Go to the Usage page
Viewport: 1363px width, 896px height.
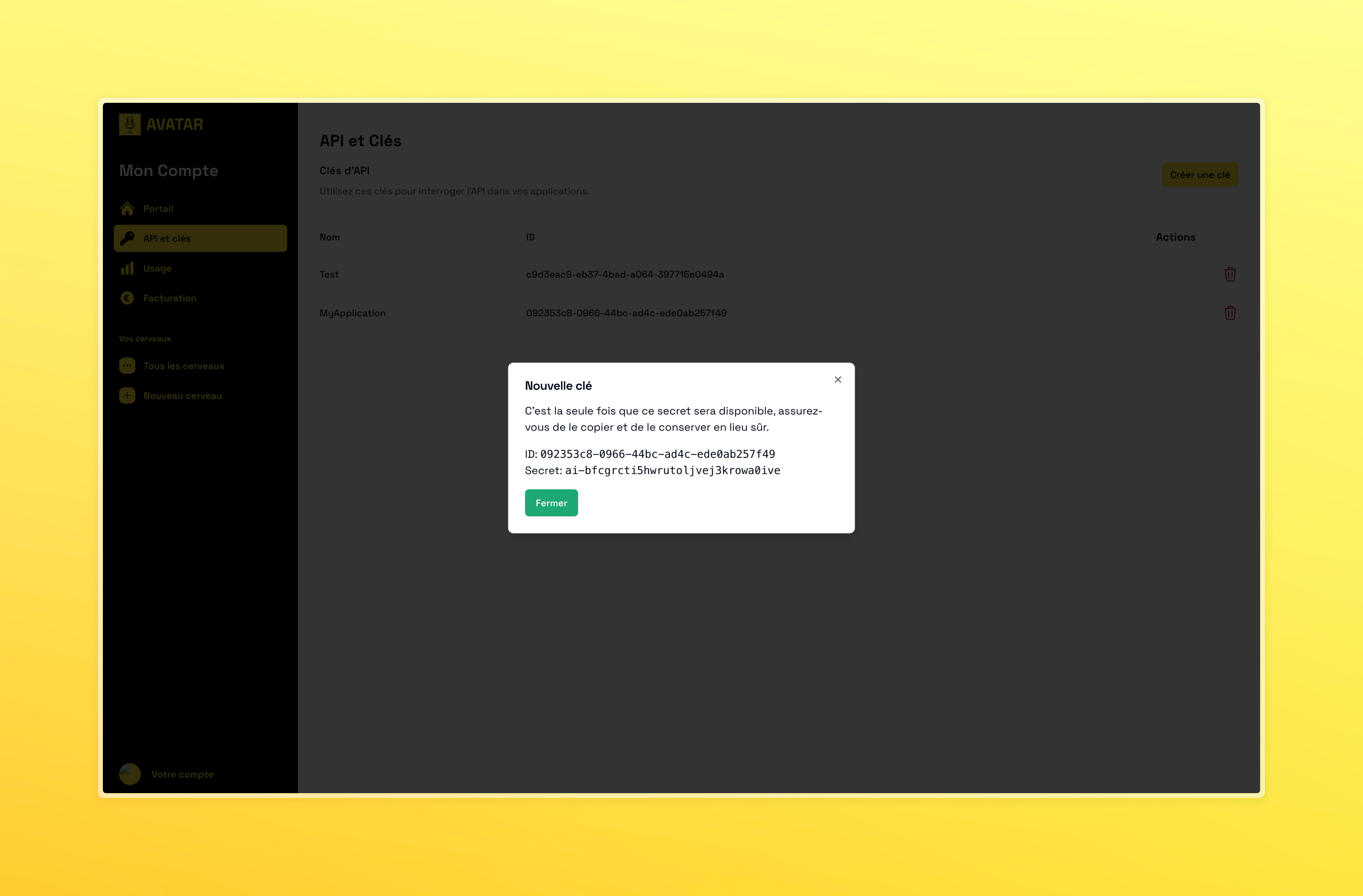157,268
